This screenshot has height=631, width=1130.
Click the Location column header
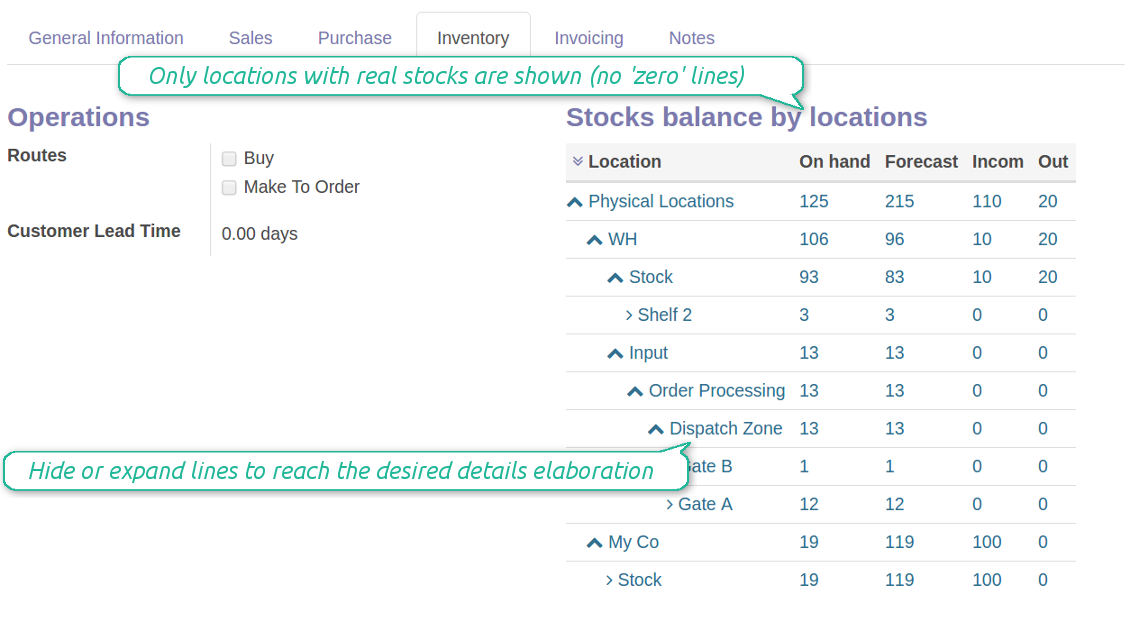pos(625,161)
